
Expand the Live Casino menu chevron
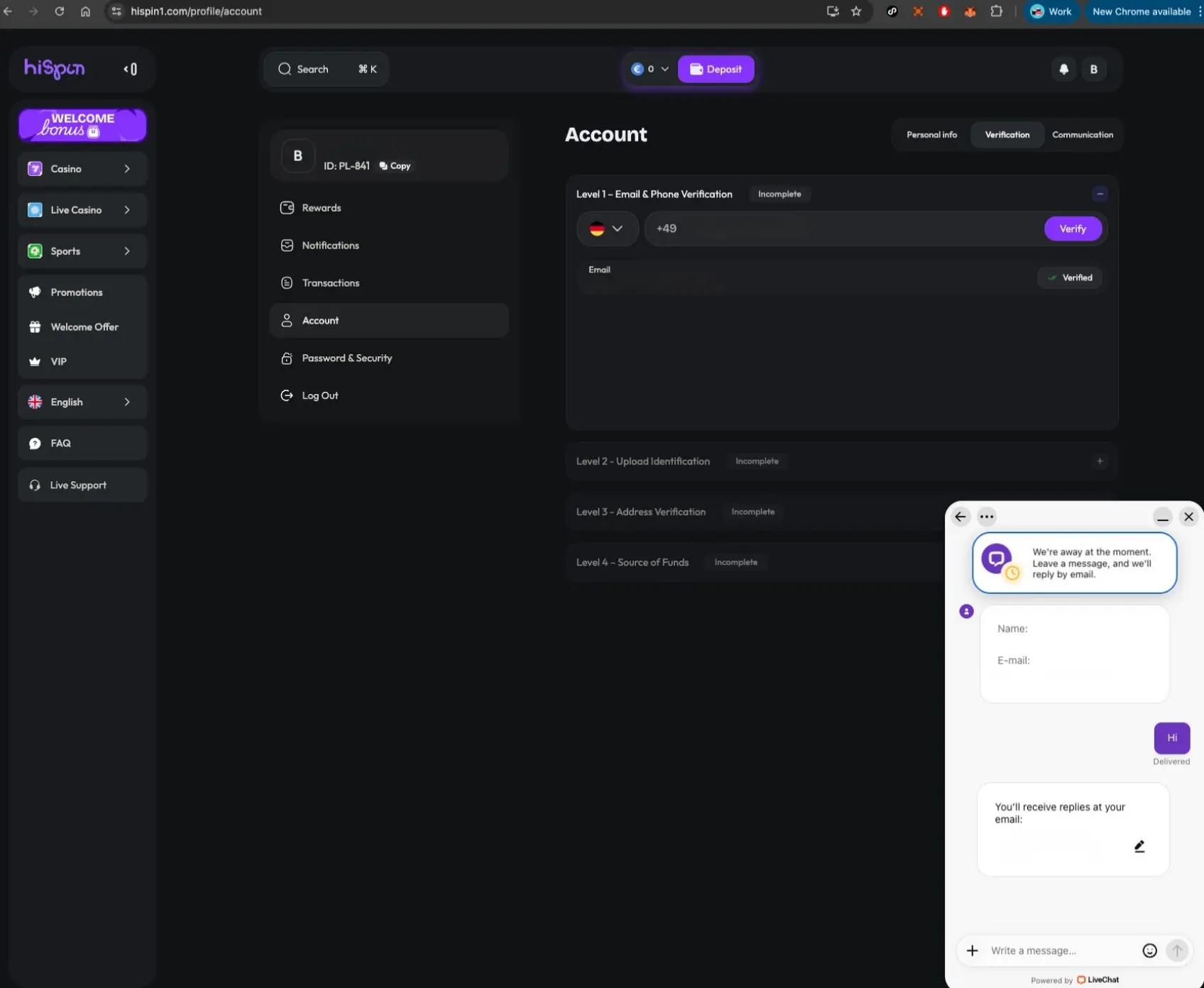click(127, 210)
